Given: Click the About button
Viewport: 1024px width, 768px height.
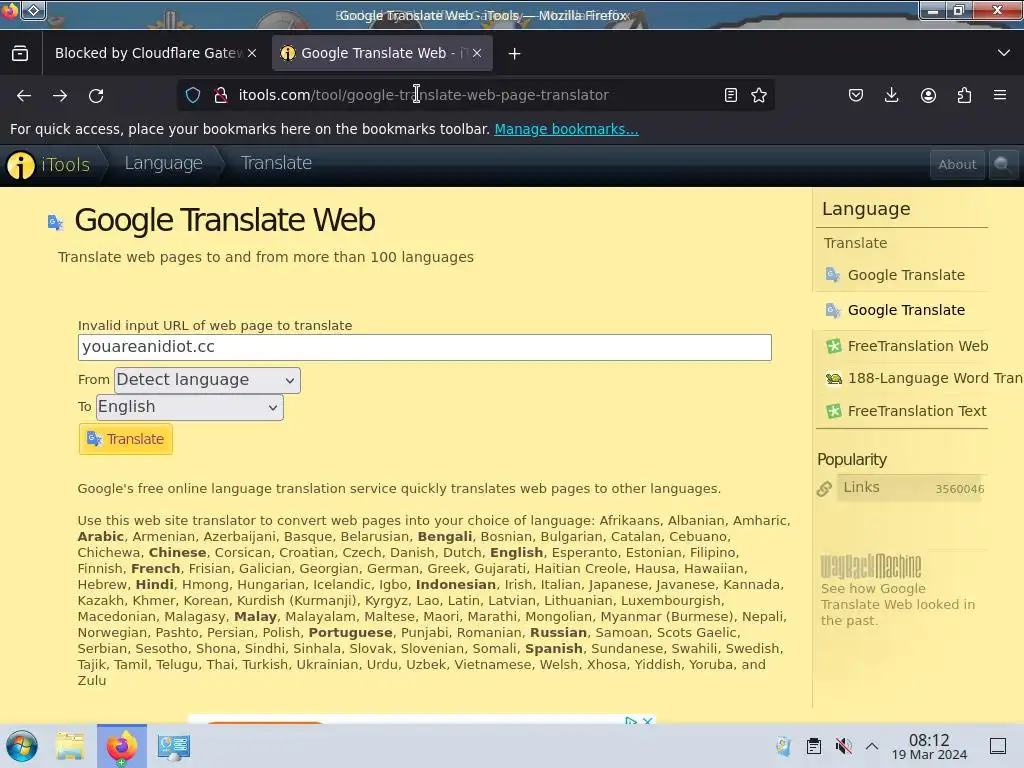Looking at the screenshot, I should click(957, 165).
